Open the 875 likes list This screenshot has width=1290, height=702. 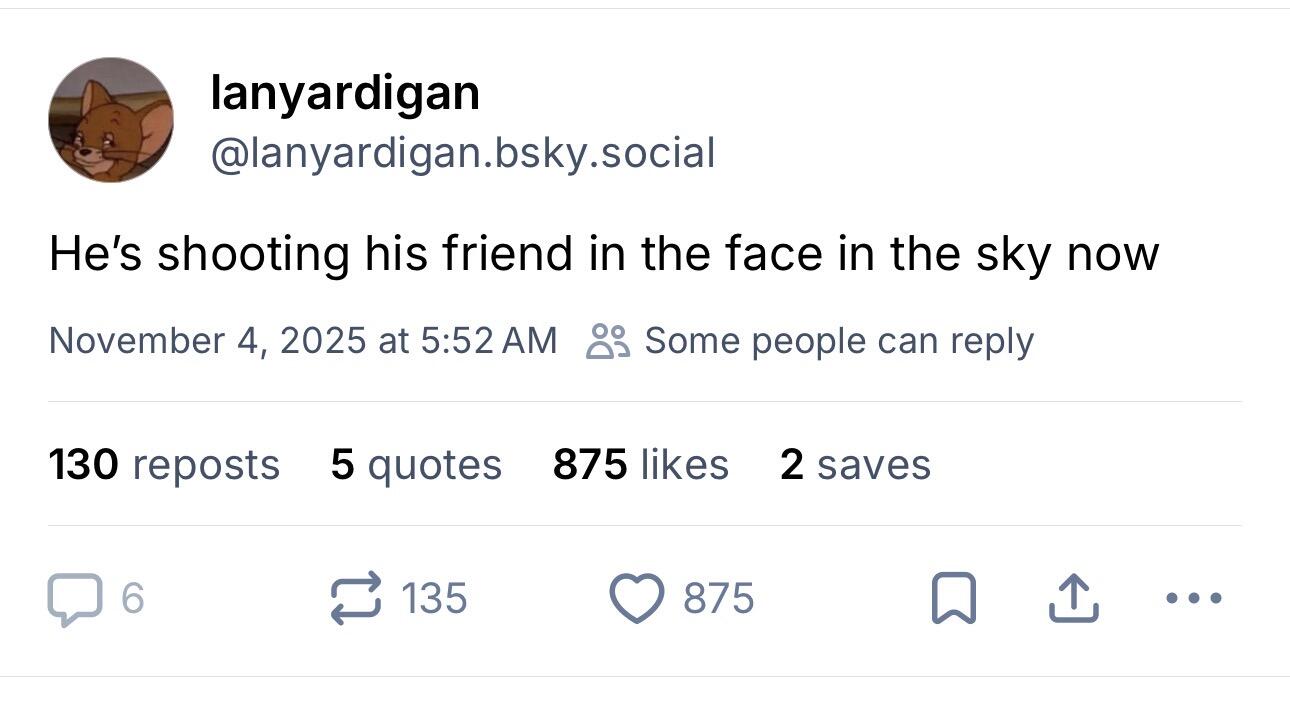[640, 465]
